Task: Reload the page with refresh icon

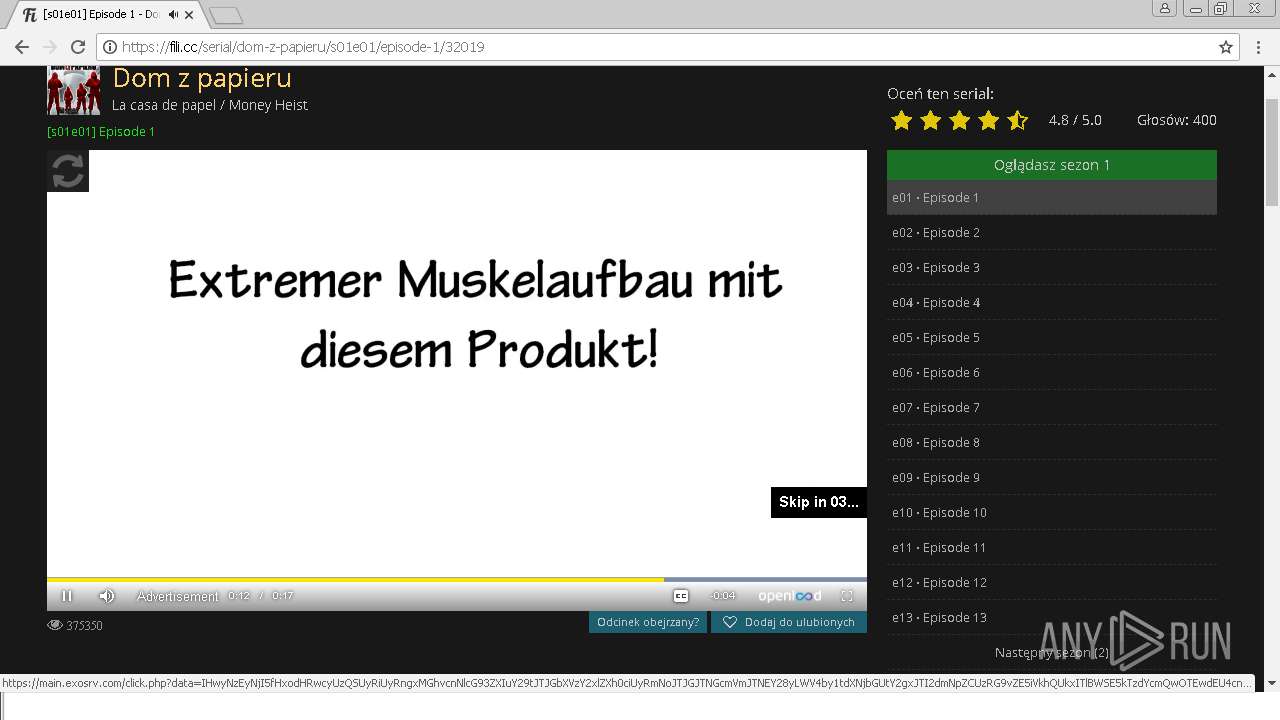Action: (x=78, y=47)
